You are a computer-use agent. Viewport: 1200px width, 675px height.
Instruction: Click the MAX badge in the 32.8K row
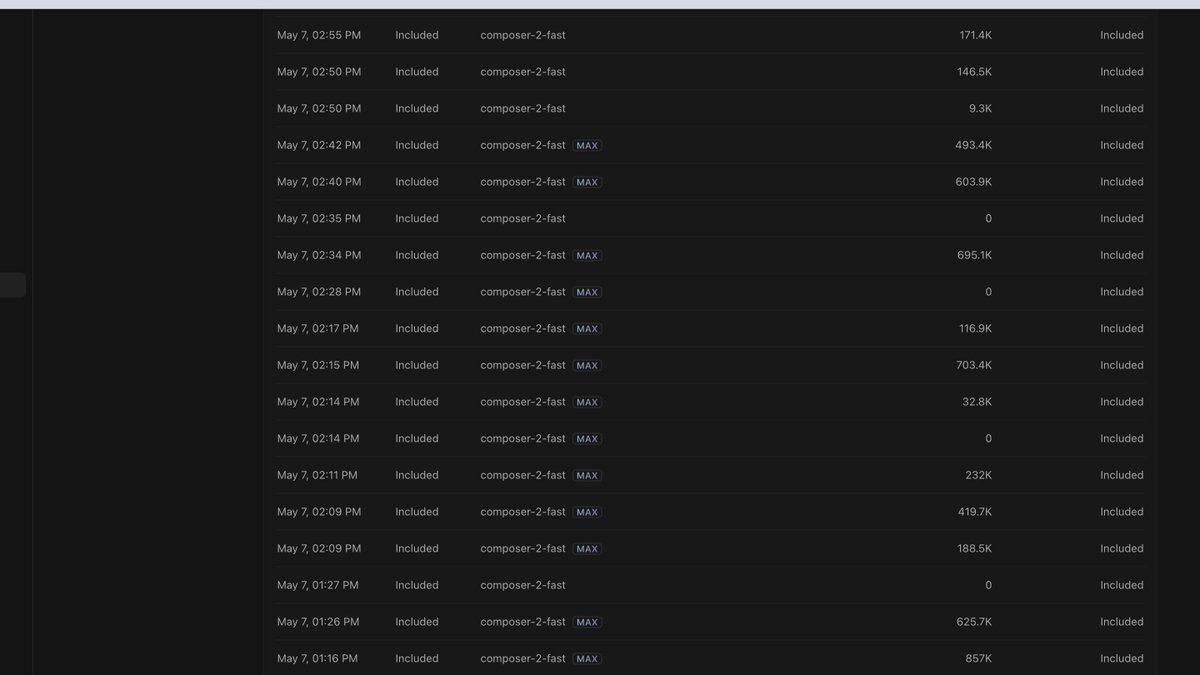point(587,402)
